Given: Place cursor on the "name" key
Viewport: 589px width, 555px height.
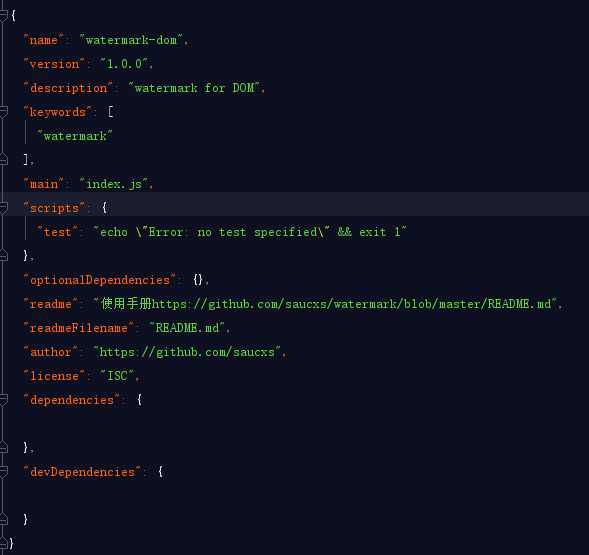Looking at the screenshot, I should point(44,40).
